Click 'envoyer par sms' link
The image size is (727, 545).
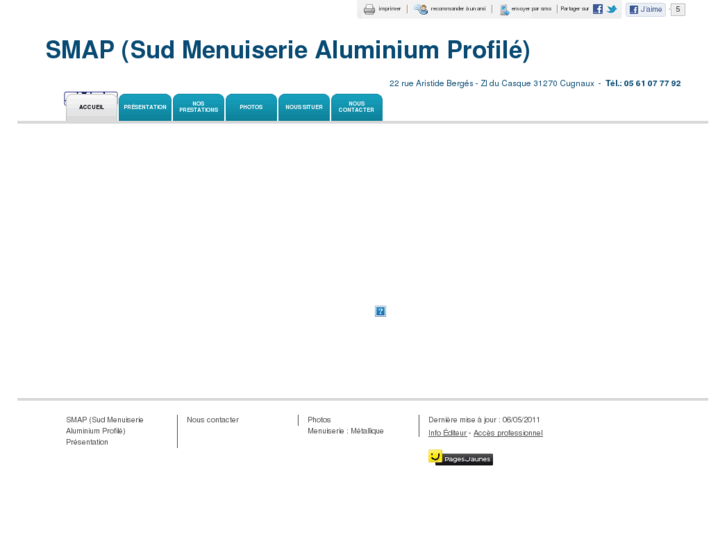531,9
